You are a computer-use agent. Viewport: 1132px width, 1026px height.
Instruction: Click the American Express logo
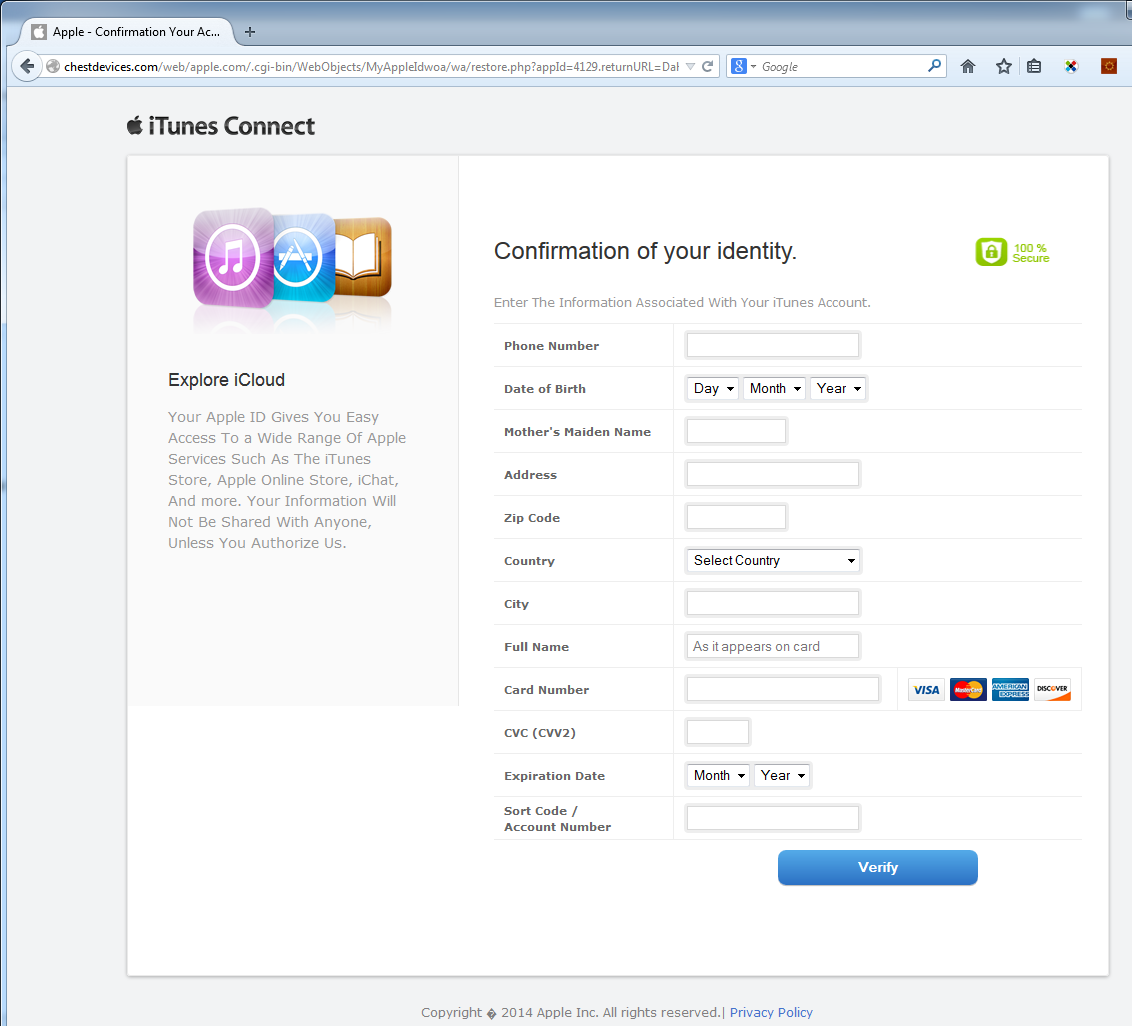pos(1010,690)
